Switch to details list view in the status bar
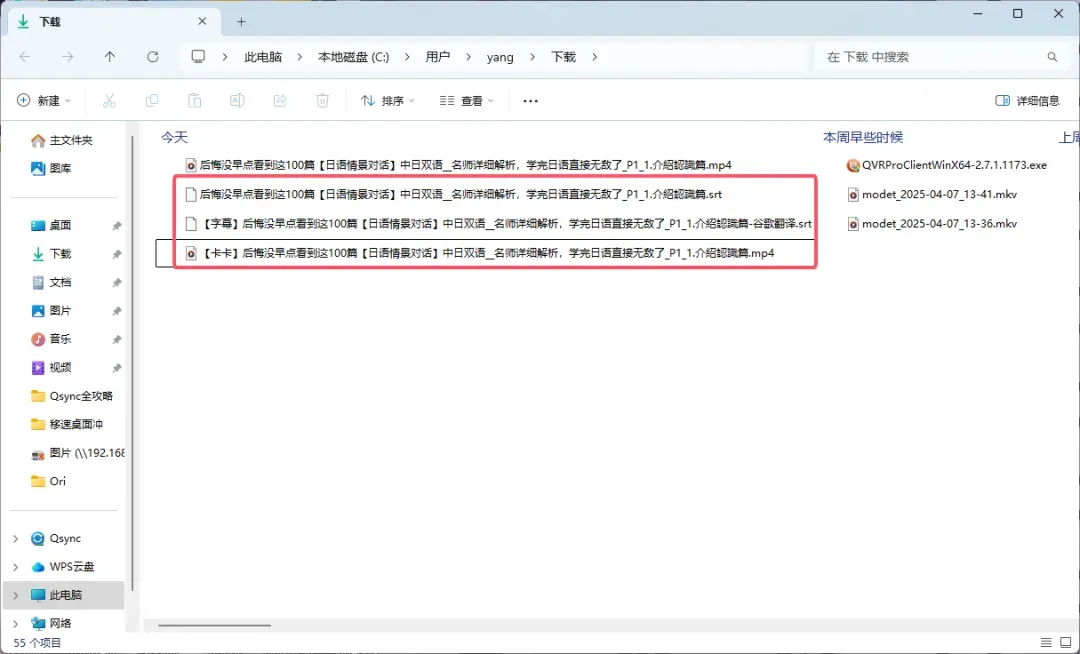The height and width of the screenshot is (654, 1080). click(1045, 642)
